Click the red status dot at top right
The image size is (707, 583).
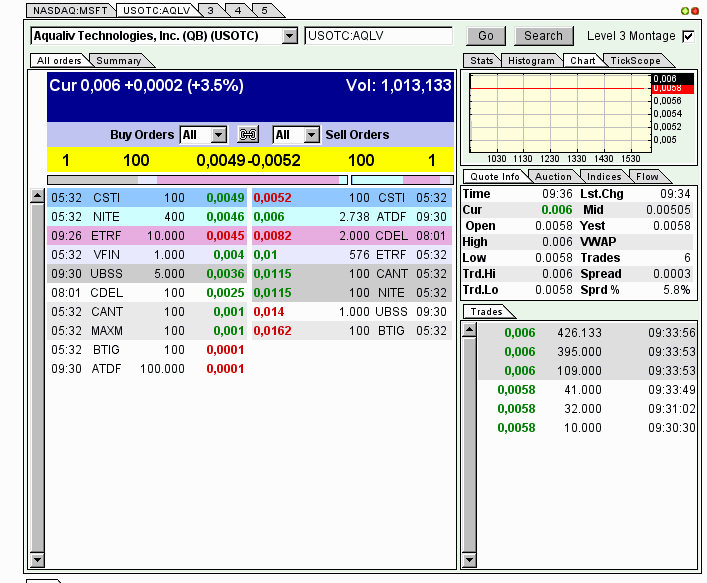(x=694, y=11)
